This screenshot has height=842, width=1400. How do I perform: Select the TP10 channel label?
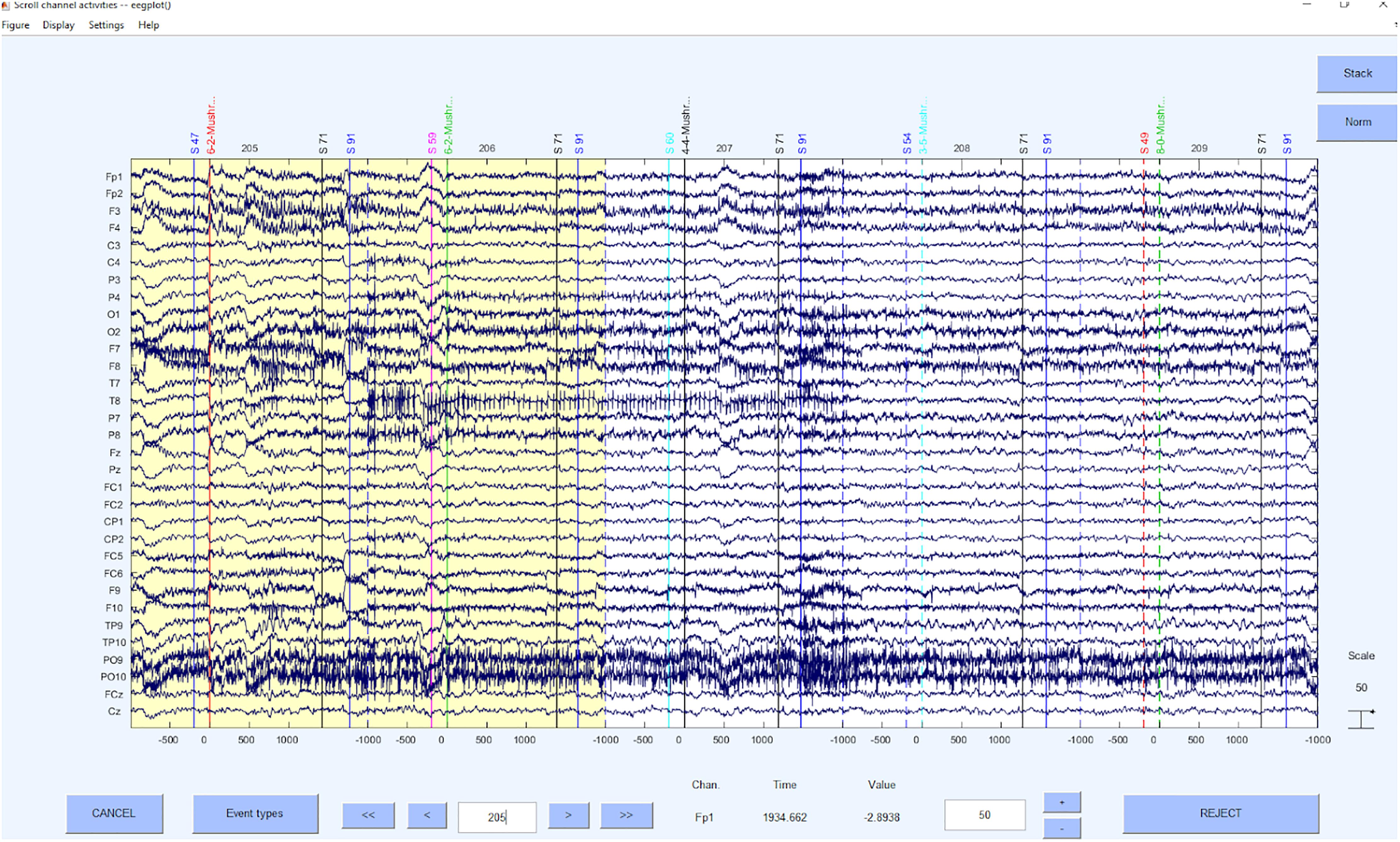[114, 642]
